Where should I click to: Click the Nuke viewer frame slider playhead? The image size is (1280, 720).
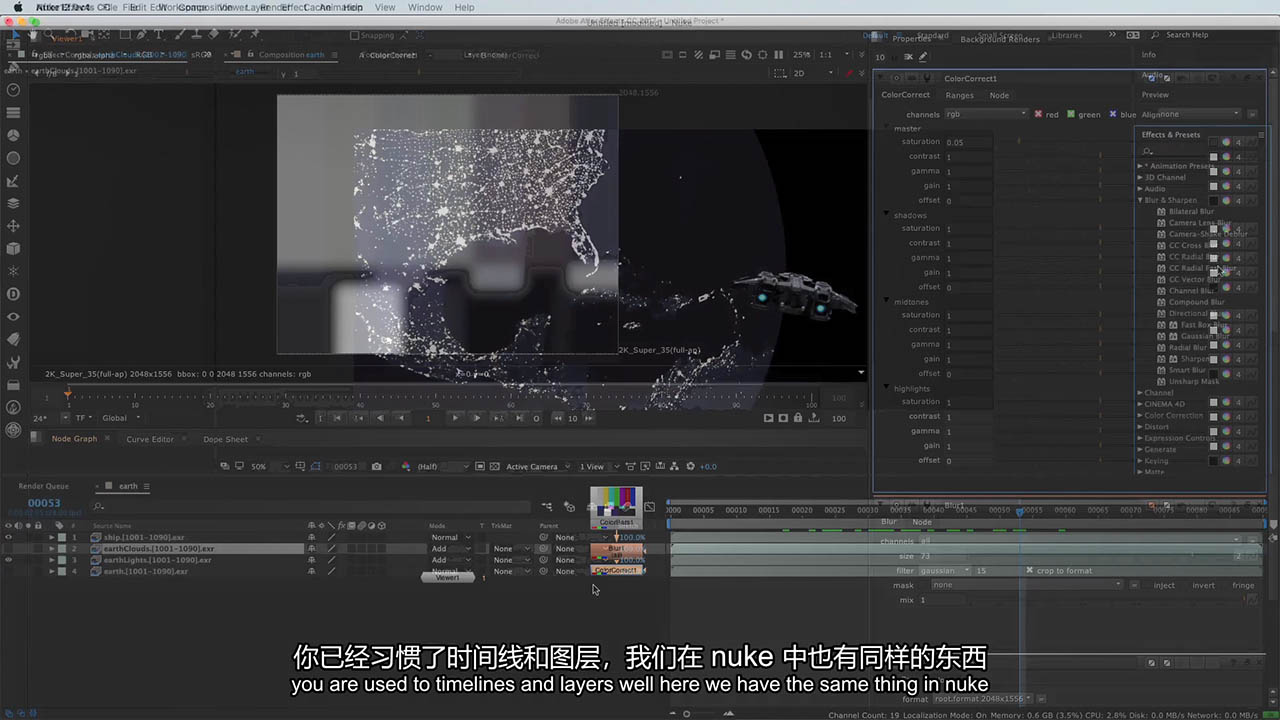pos(68,394)
